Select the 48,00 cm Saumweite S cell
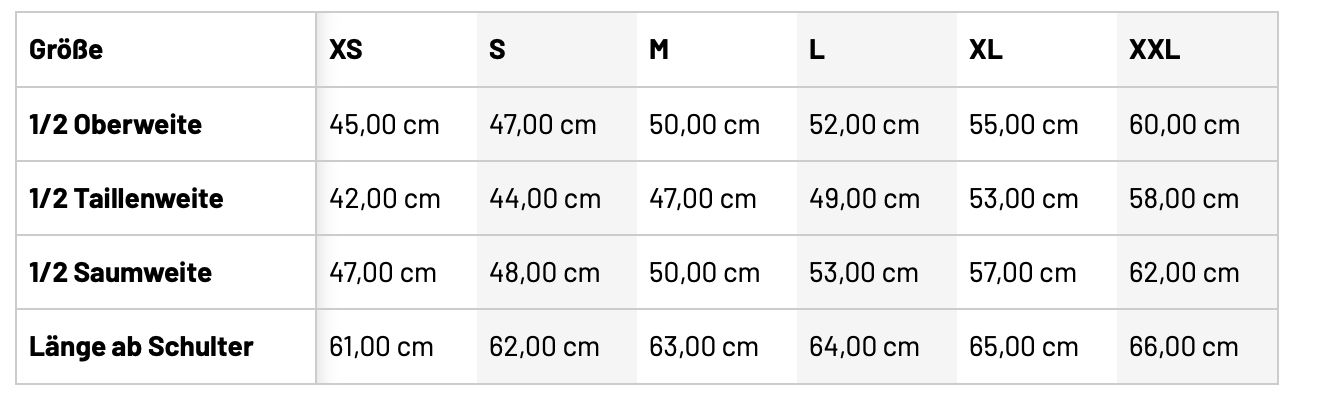This screenshot has width=1330, height=408. point(544,272)
